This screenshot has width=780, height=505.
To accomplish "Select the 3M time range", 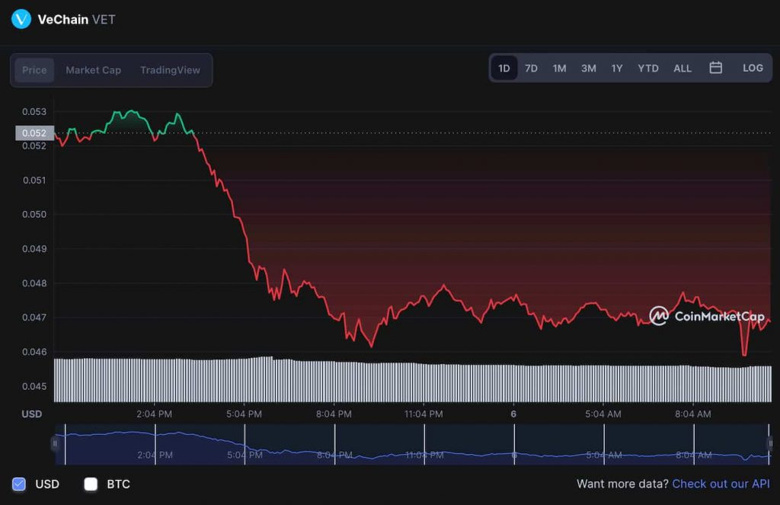I will (588, 68).
